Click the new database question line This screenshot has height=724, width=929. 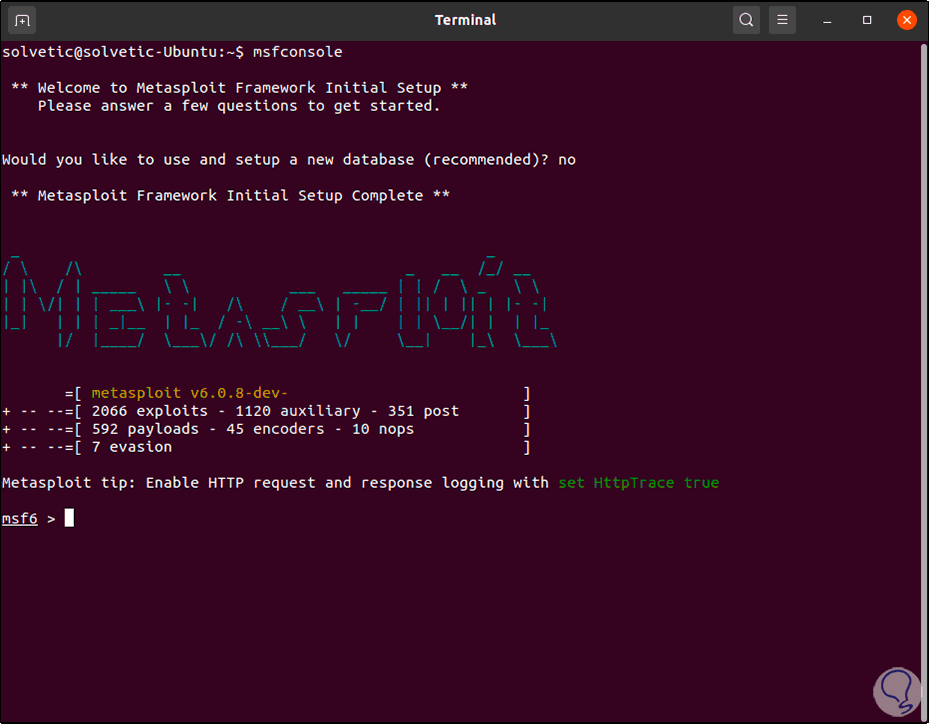289,160
